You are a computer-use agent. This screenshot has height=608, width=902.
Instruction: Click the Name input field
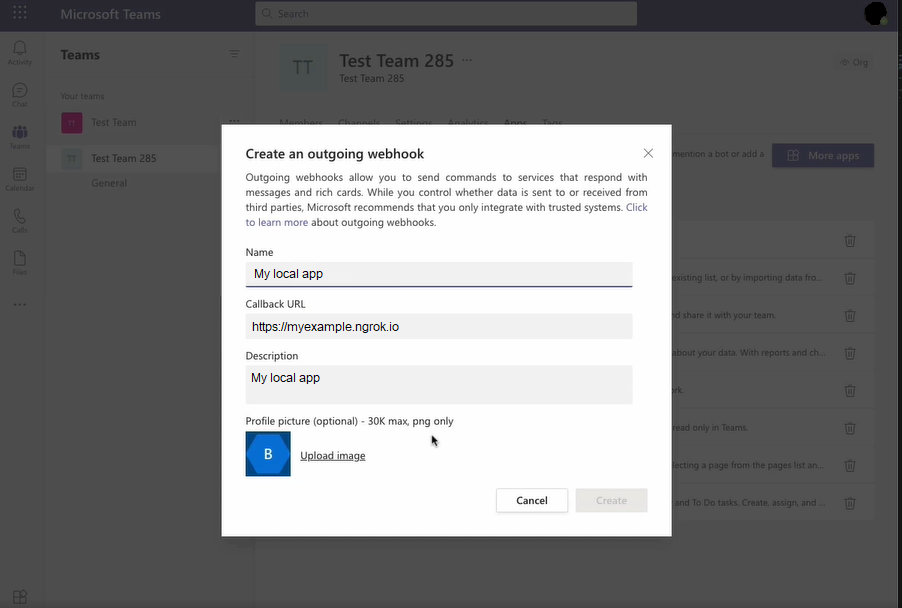coord(439,274)
